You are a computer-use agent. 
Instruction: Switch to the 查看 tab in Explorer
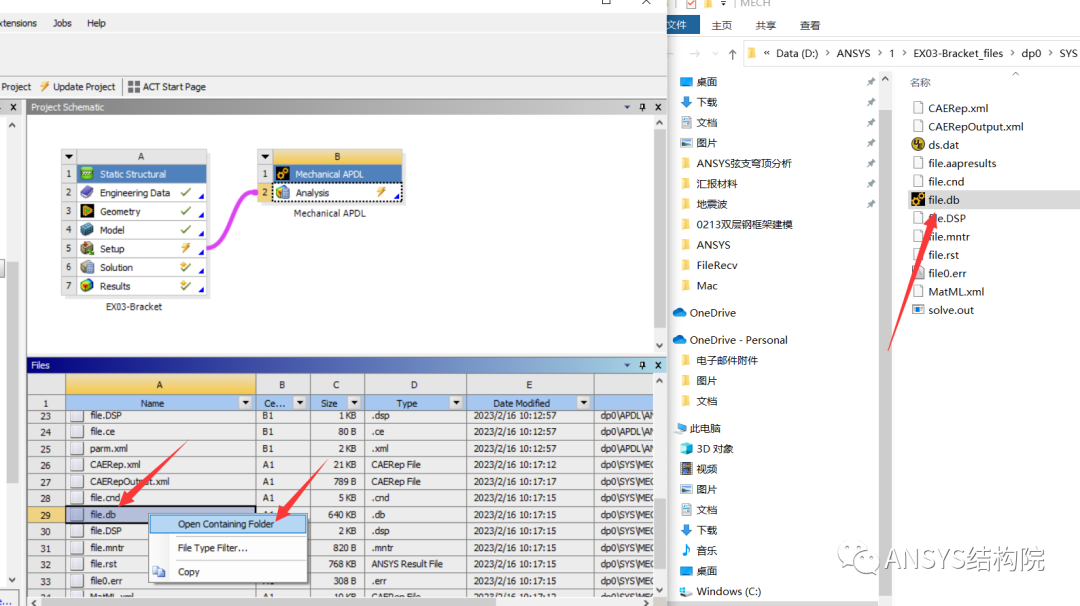click(810, 25)
